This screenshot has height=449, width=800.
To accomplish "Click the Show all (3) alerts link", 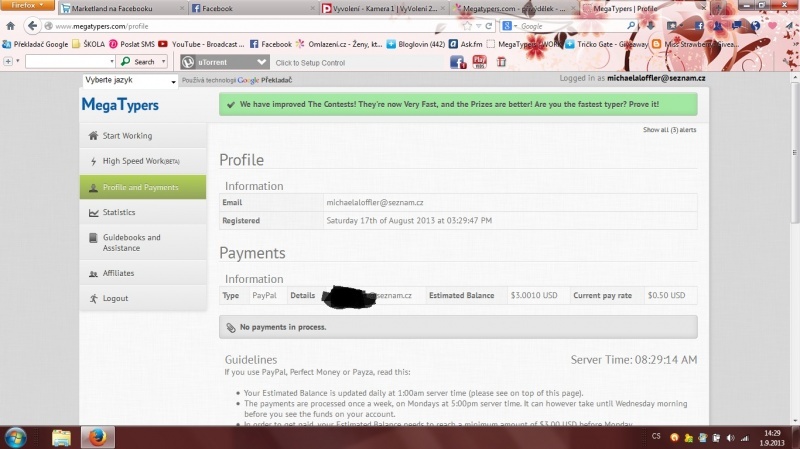I will tap(669, 130).
